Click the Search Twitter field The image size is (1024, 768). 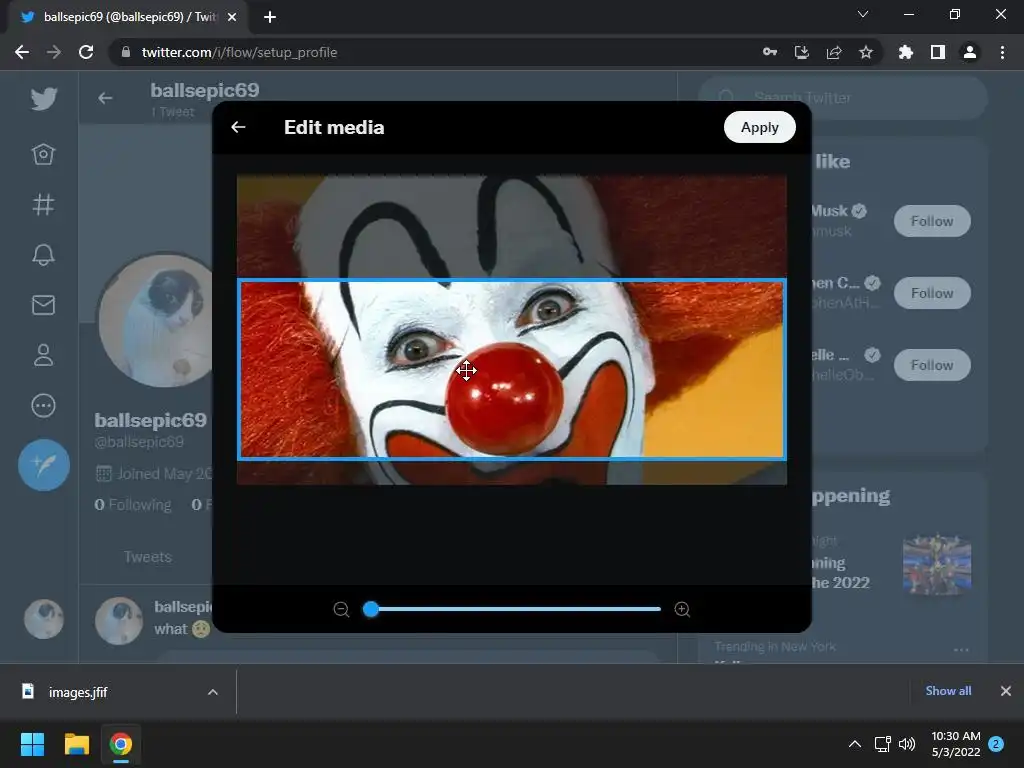click(842, 98)
